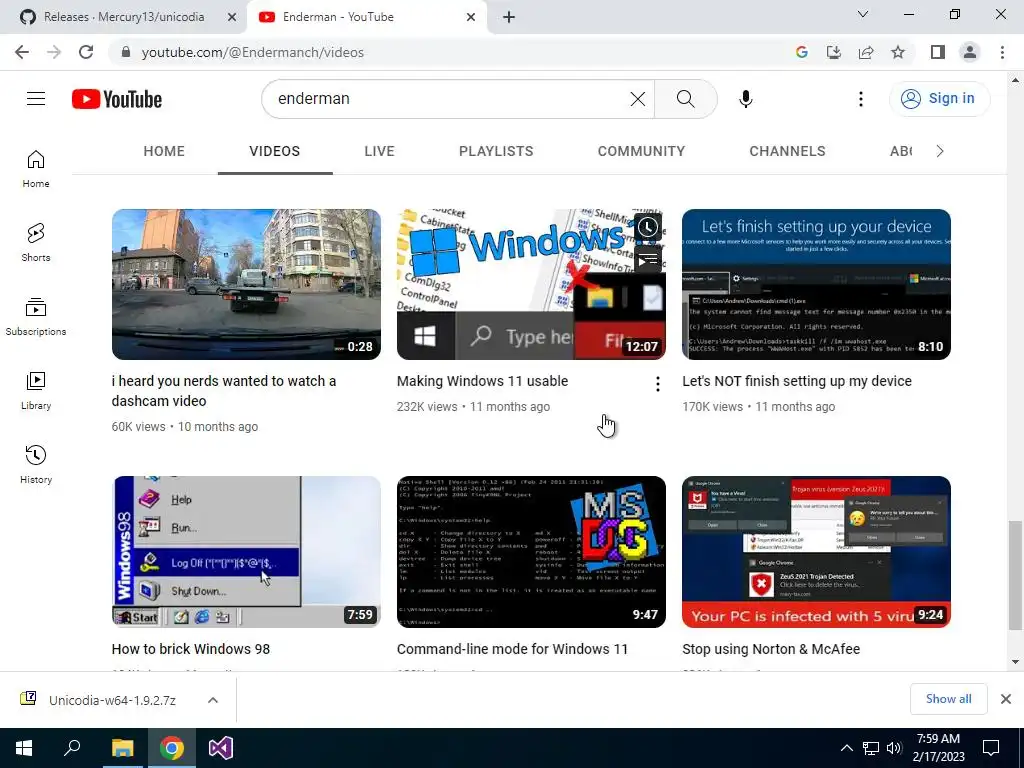Open Shorts in the left sidebar
This screenshot has height=768, width=1024.
click(x=36, y=242)
